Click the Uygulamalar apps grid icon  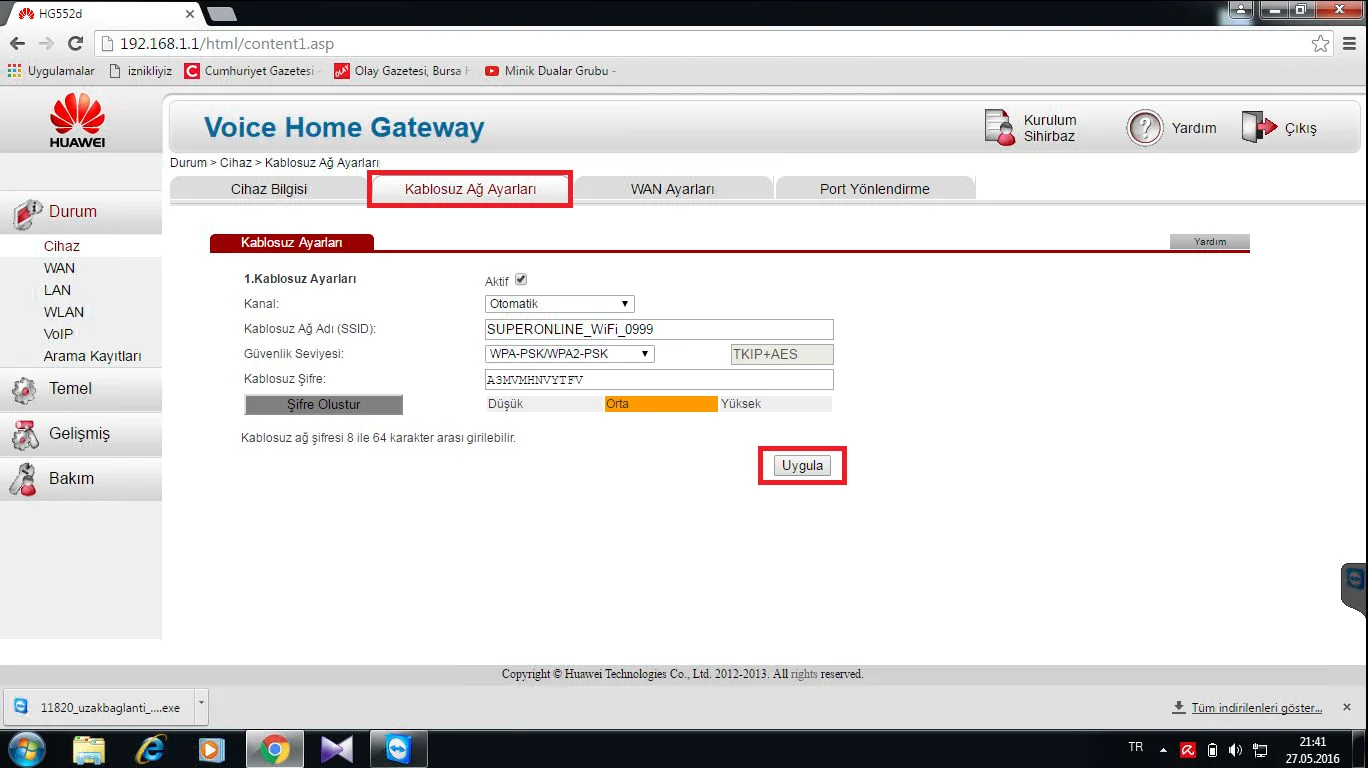click(14, 71)
